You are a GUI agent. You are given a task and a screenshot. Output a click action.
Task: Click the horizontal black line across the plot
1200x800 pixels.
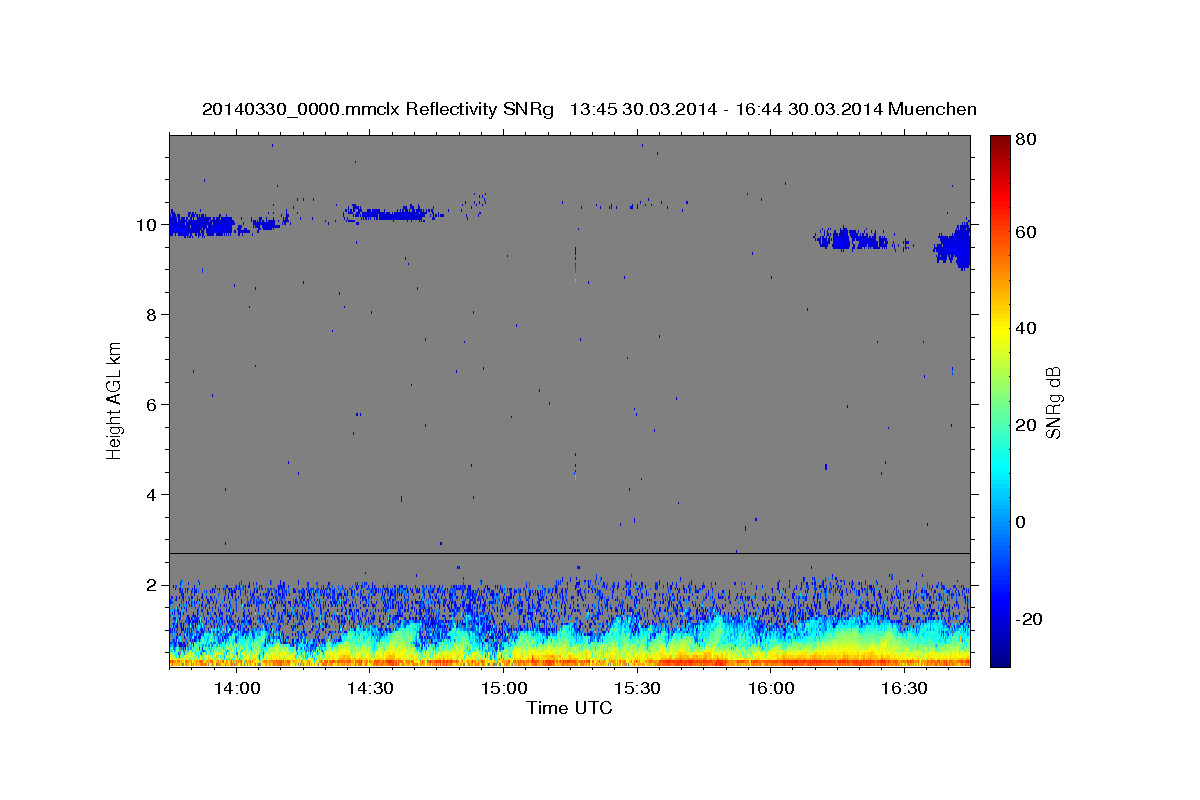click(x=570, y=553)
